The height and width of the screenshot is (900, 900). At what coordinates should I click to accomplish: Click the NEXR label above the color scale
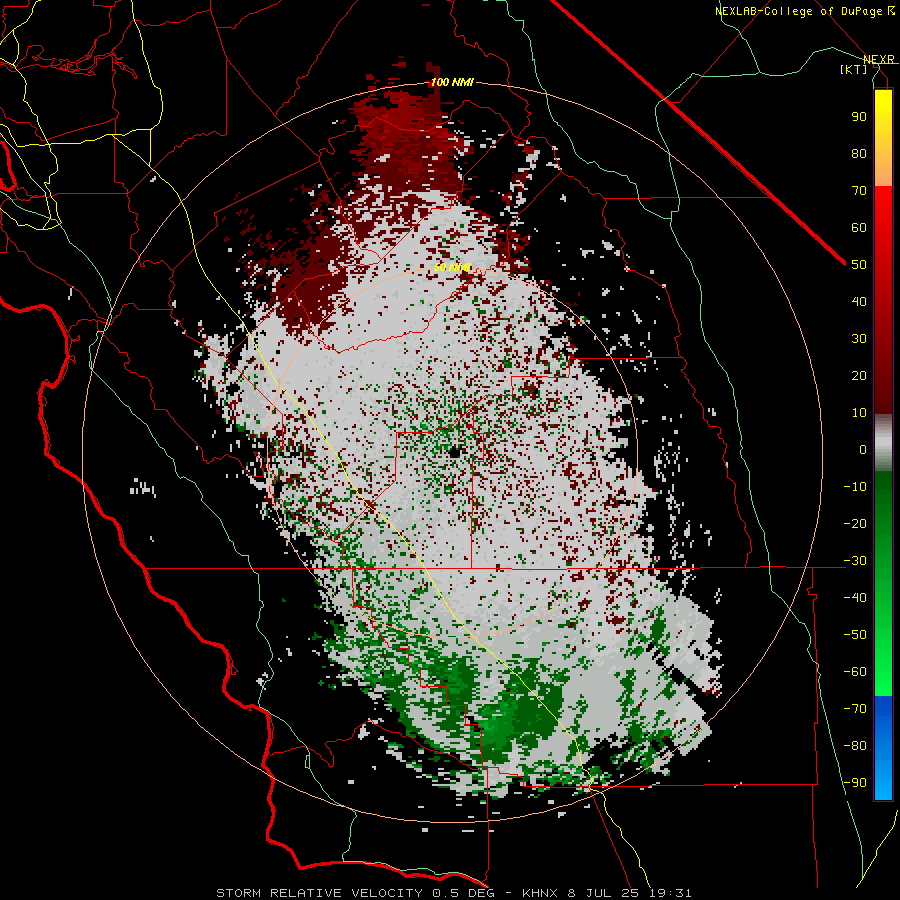pyautogui.click(x=879, y=59)
